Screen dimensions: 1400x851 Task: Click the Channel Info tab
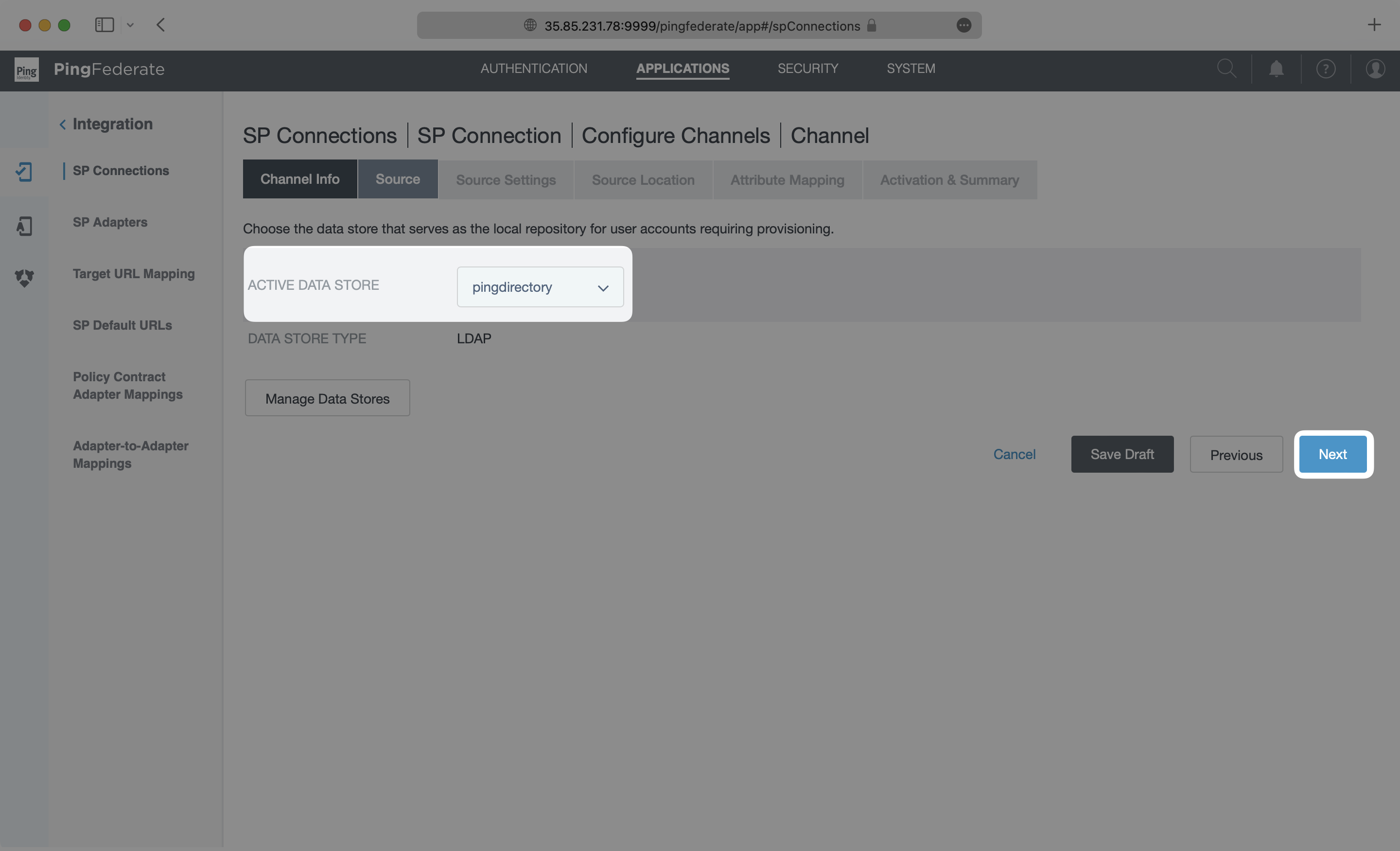tap(299, 179)
